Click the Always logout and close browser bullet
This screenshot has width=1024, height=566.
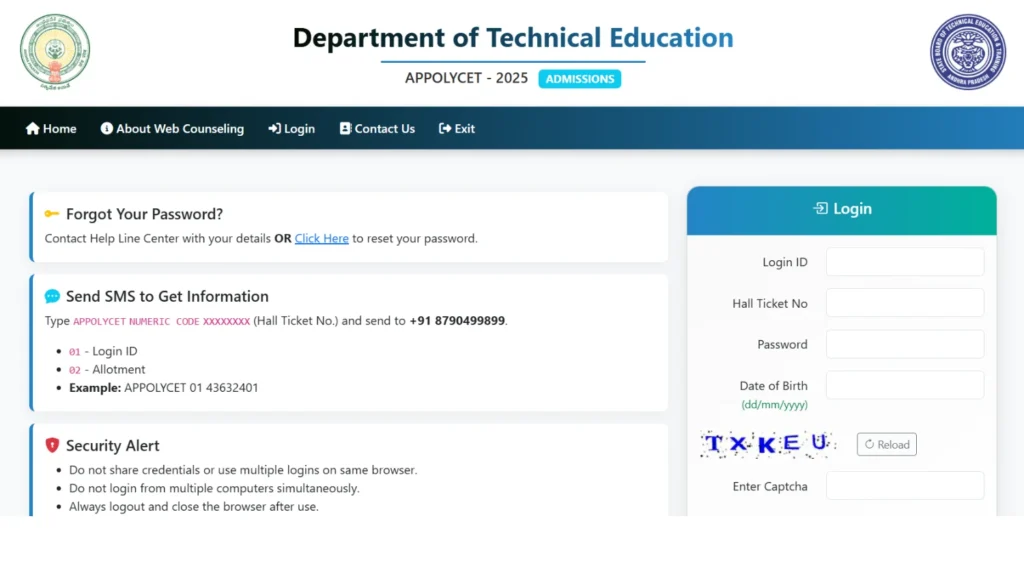pyautogui.click(x=194, y=507)
